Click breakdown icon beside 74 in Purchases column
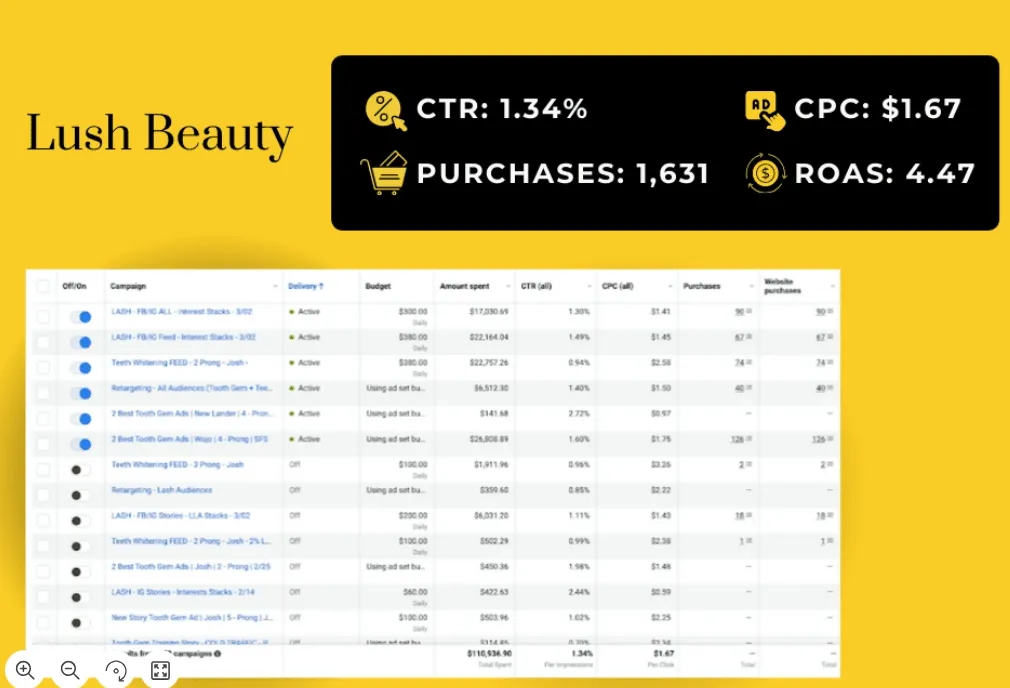Screen dimensions: 1010x688 tap(749, 363)
